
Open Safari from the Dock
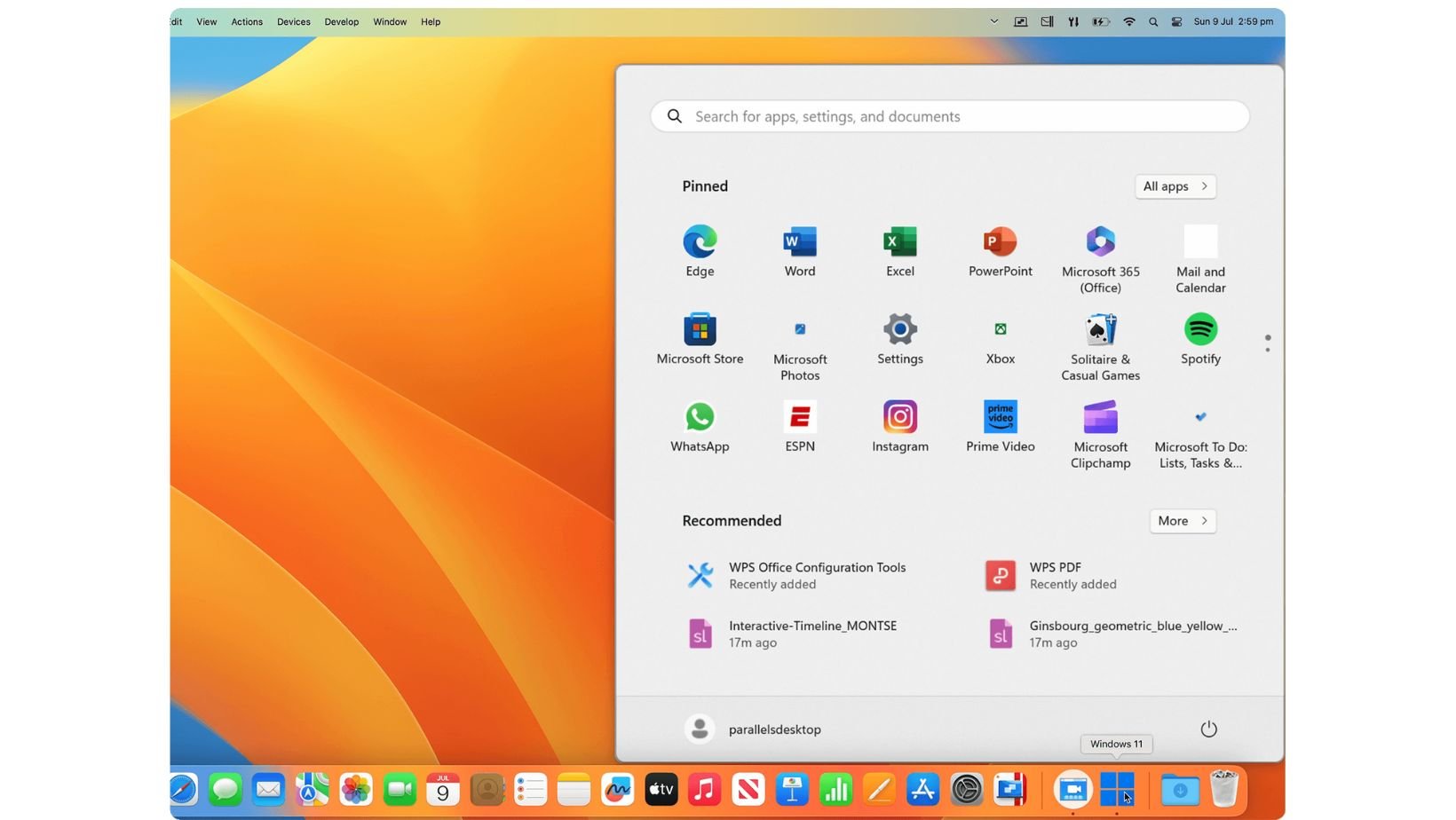[x=183, y=789]
